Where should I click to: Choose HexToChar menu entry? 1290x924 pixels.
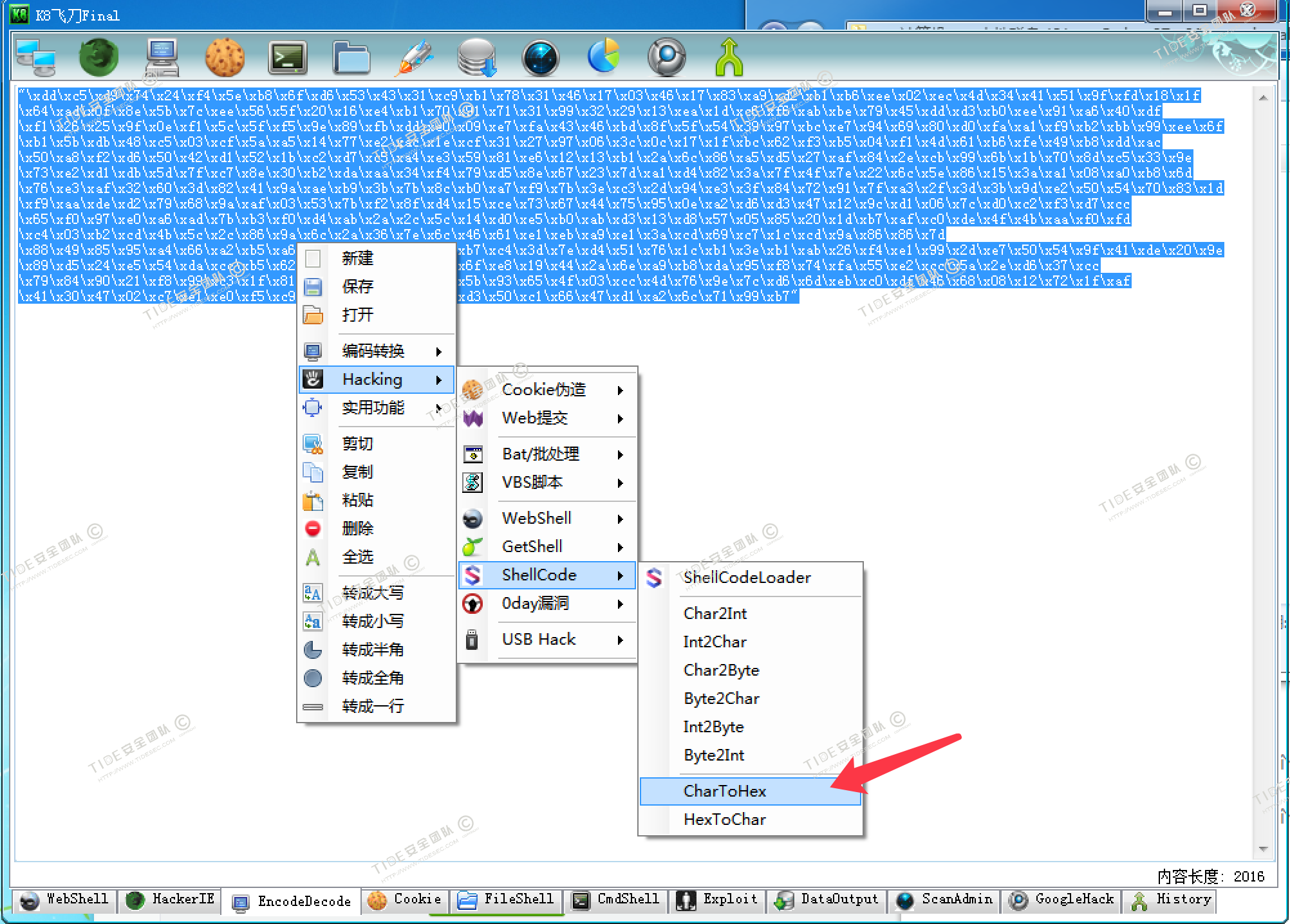coord(725,820)
